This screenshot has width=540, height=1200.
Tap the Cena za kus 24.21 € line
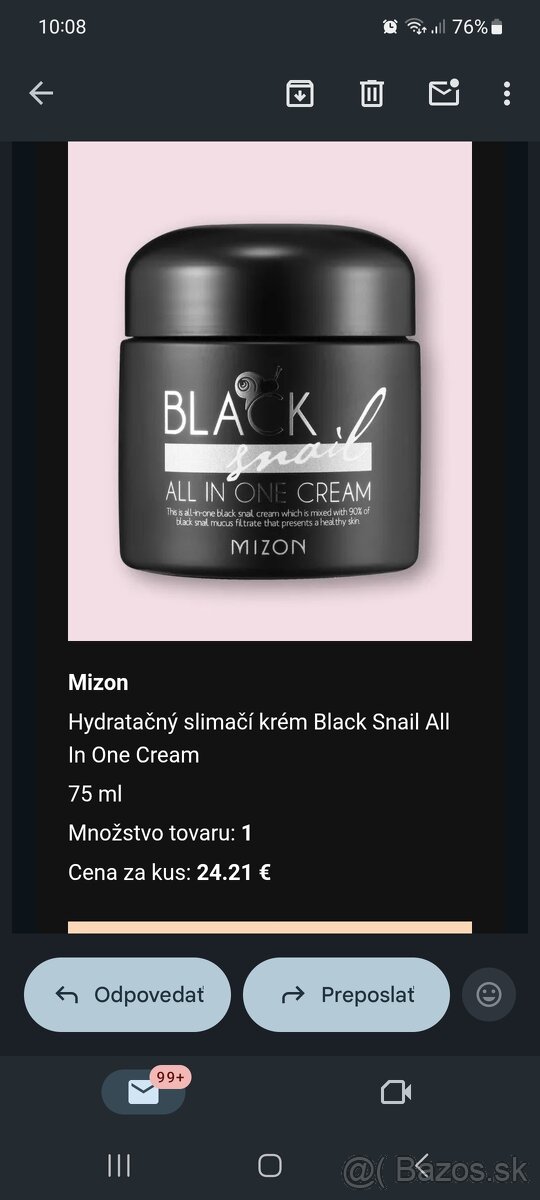pyautogui.click(x=170, y=872)
